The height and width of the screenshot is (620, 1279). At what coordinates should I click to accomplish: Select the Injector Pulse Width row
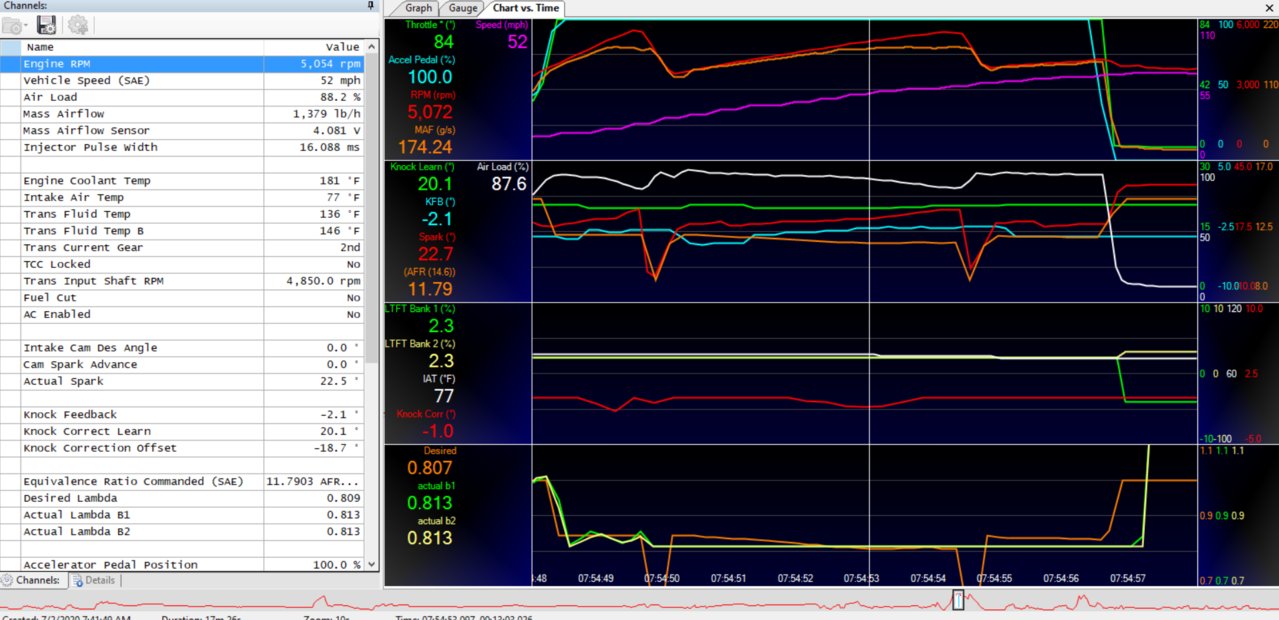pyautogui.click(x=183, y=147)
